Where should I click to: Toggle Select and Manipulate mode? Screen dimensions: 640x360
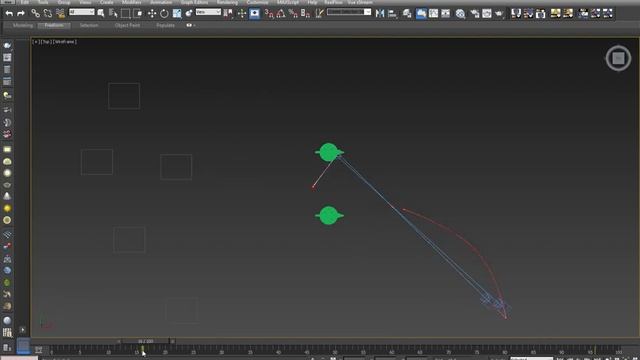point(242,14)
